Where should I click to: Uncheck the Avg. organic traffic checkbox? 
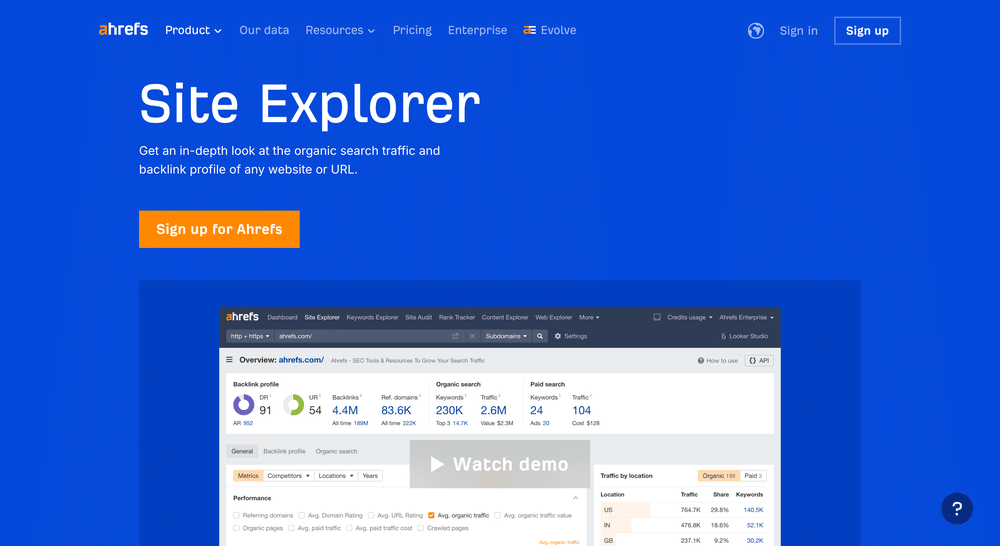pos(431,515)
